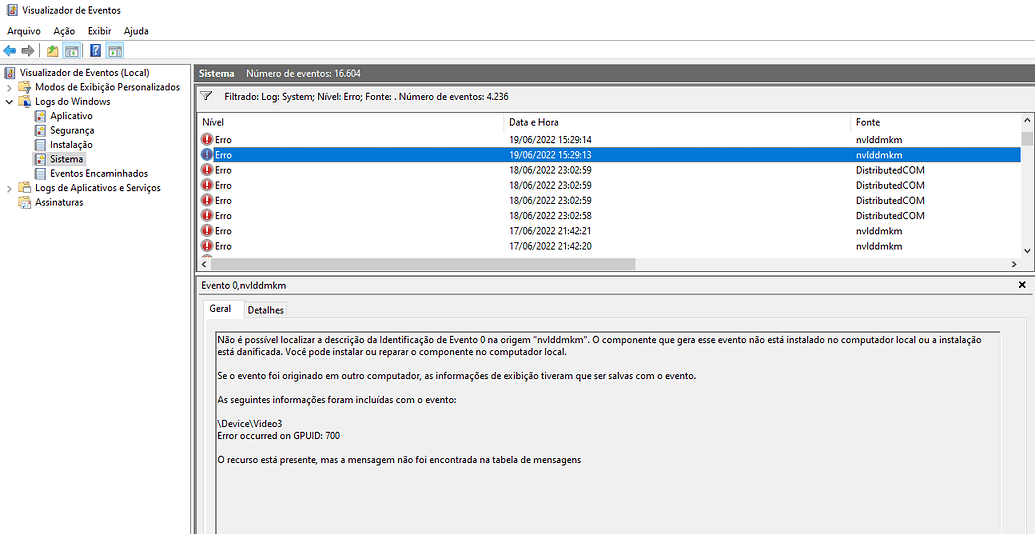Image resolution: width=1035 pixels, height=534 pixels.
Task: Select Modos de Exibição Personalizados in the tree
Action: point(107,87)
